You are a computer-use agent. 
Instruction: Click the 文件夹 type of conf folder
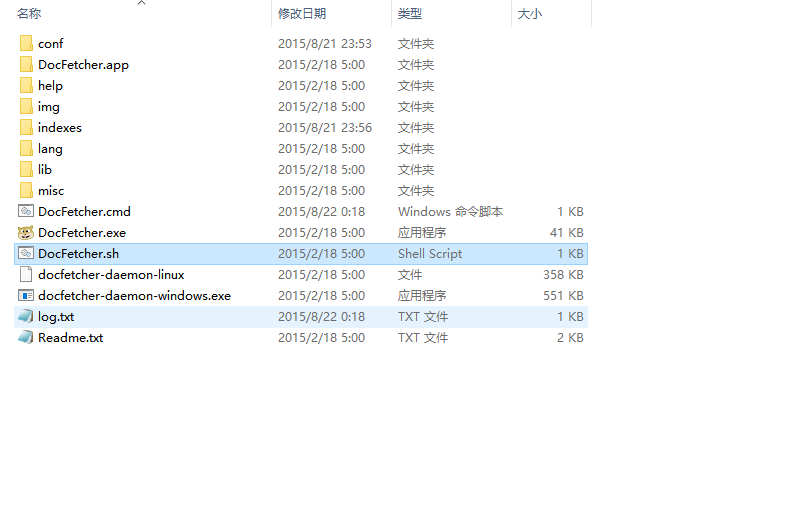point(416,44)
